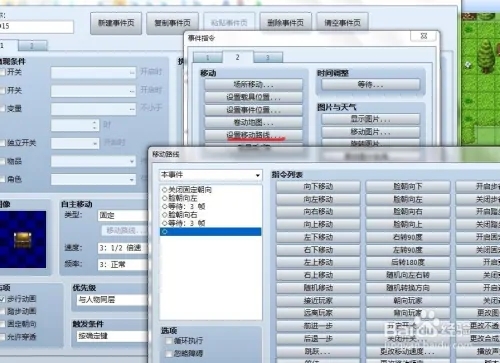The height and width of the screenshot is (363, 500).
Task: Open the 触发条件 dropdown 按确定键
Action: pos(112,336)
